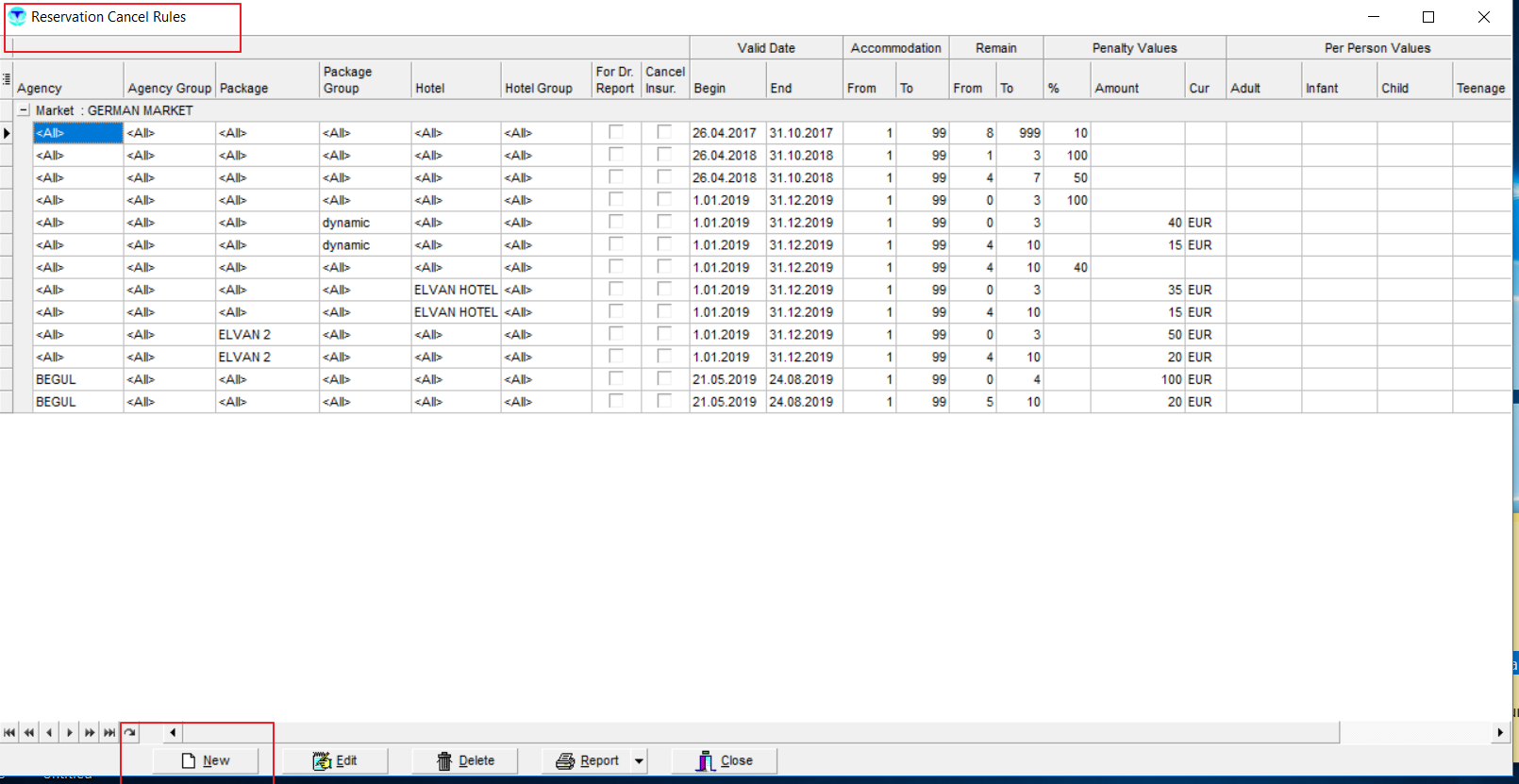Select the ELVAN HOTEL cell with 35 EUR
1519x784 pixels.
pos(456,290)
